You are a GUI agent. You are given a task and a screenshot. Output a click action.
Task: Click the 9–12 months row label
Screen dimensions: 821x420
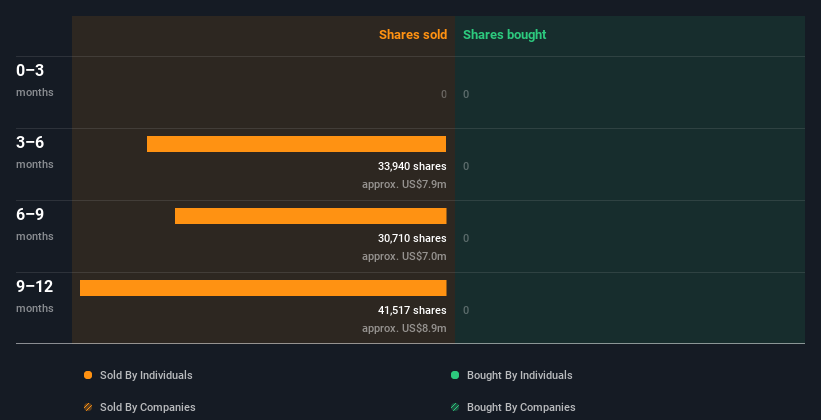[35, 296]
